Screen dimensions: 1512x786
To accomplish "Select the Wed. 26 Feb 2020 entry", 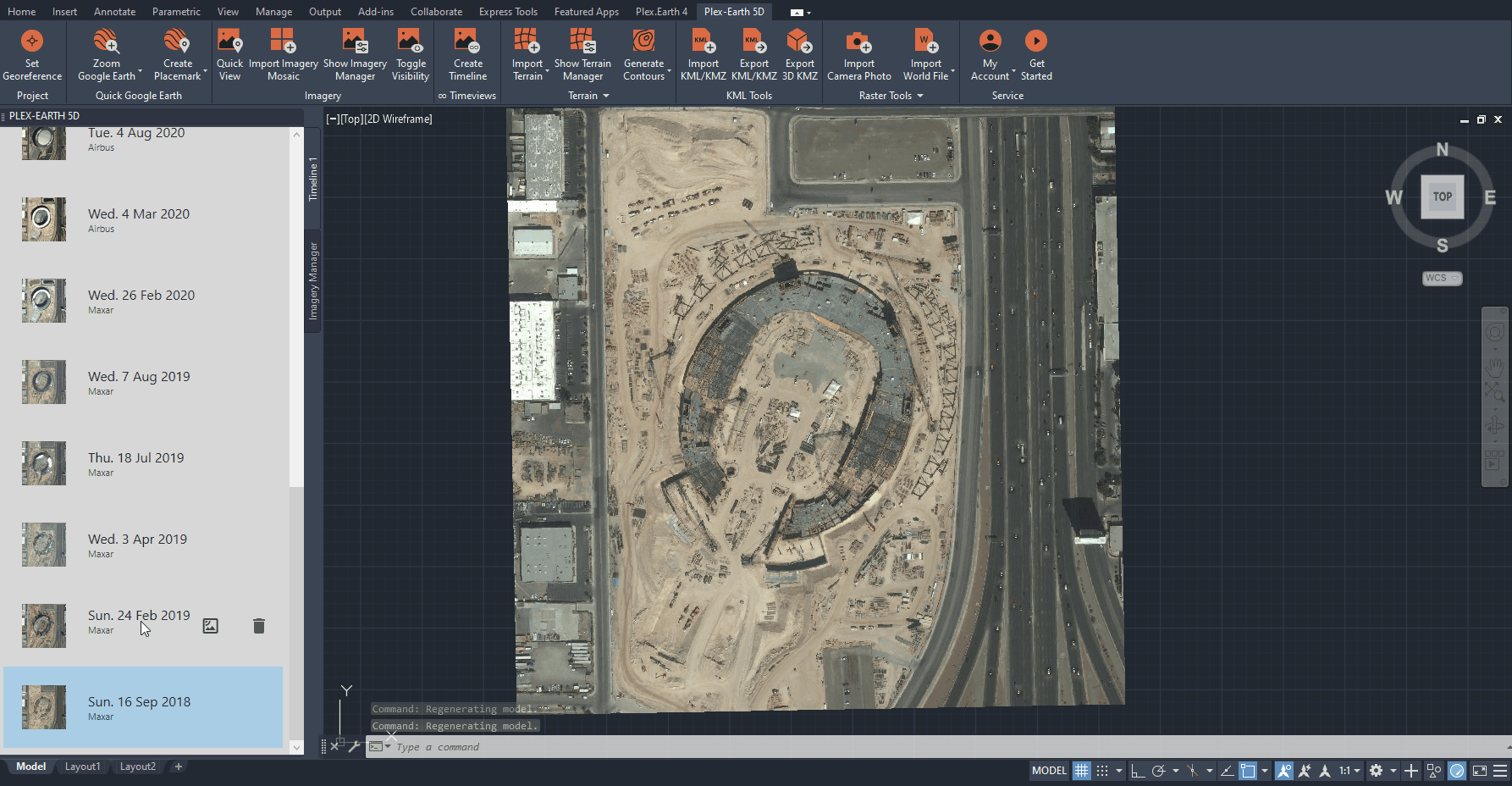I will [x=143, y=301].
